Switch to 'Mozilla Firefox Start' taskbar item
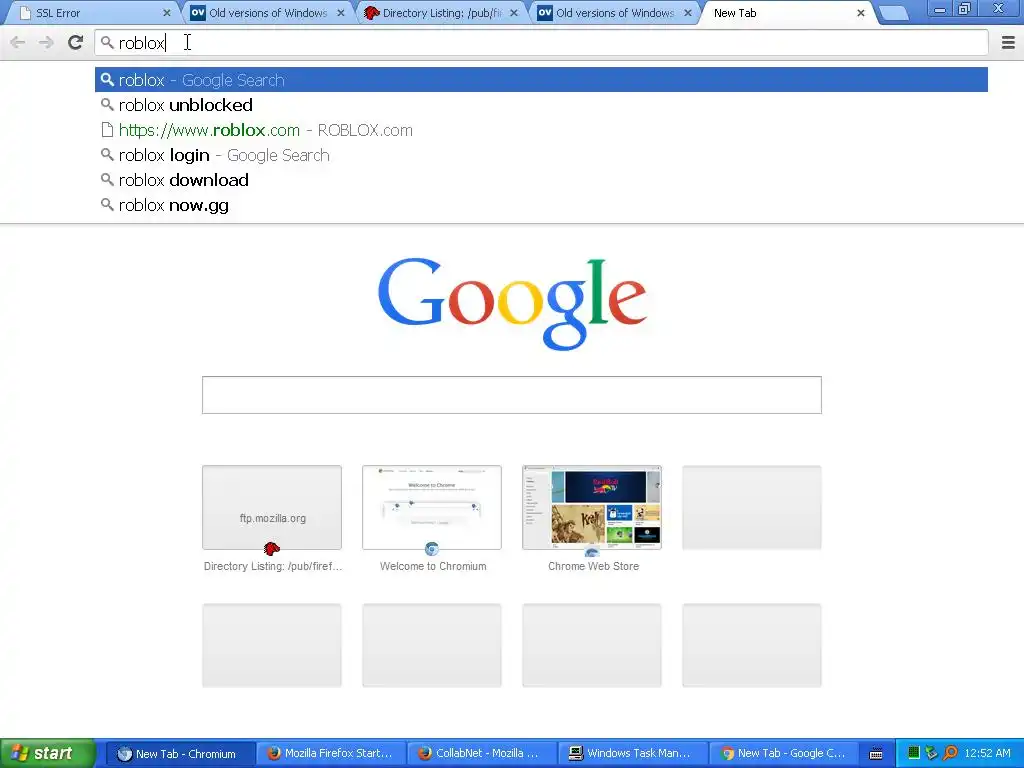Viewport: 1024px width, 768px height. [x=330, y=754]
